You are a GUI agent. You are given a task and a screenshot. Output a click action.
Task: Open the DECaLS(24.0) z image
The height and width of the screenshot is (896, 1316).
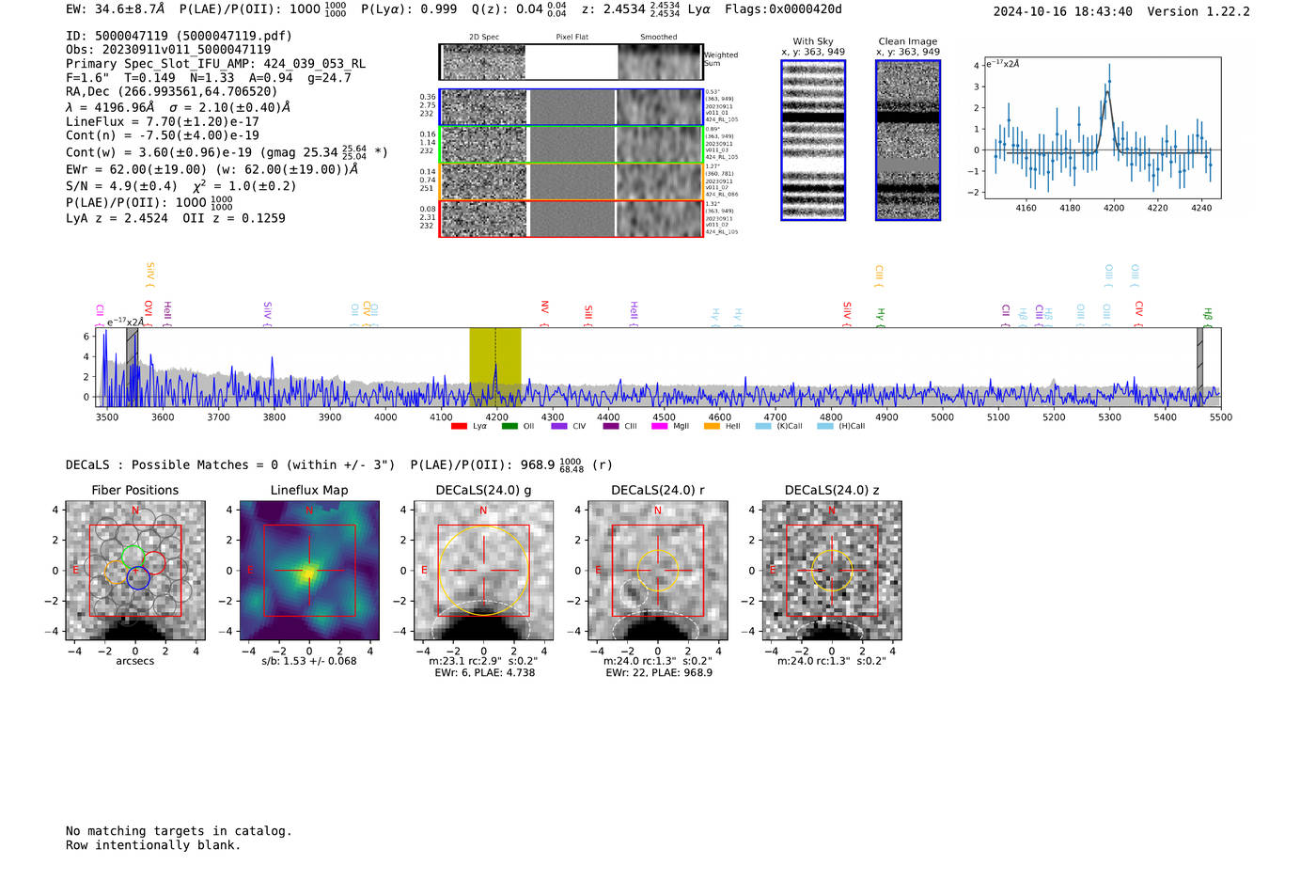click(x=832, y=571)
